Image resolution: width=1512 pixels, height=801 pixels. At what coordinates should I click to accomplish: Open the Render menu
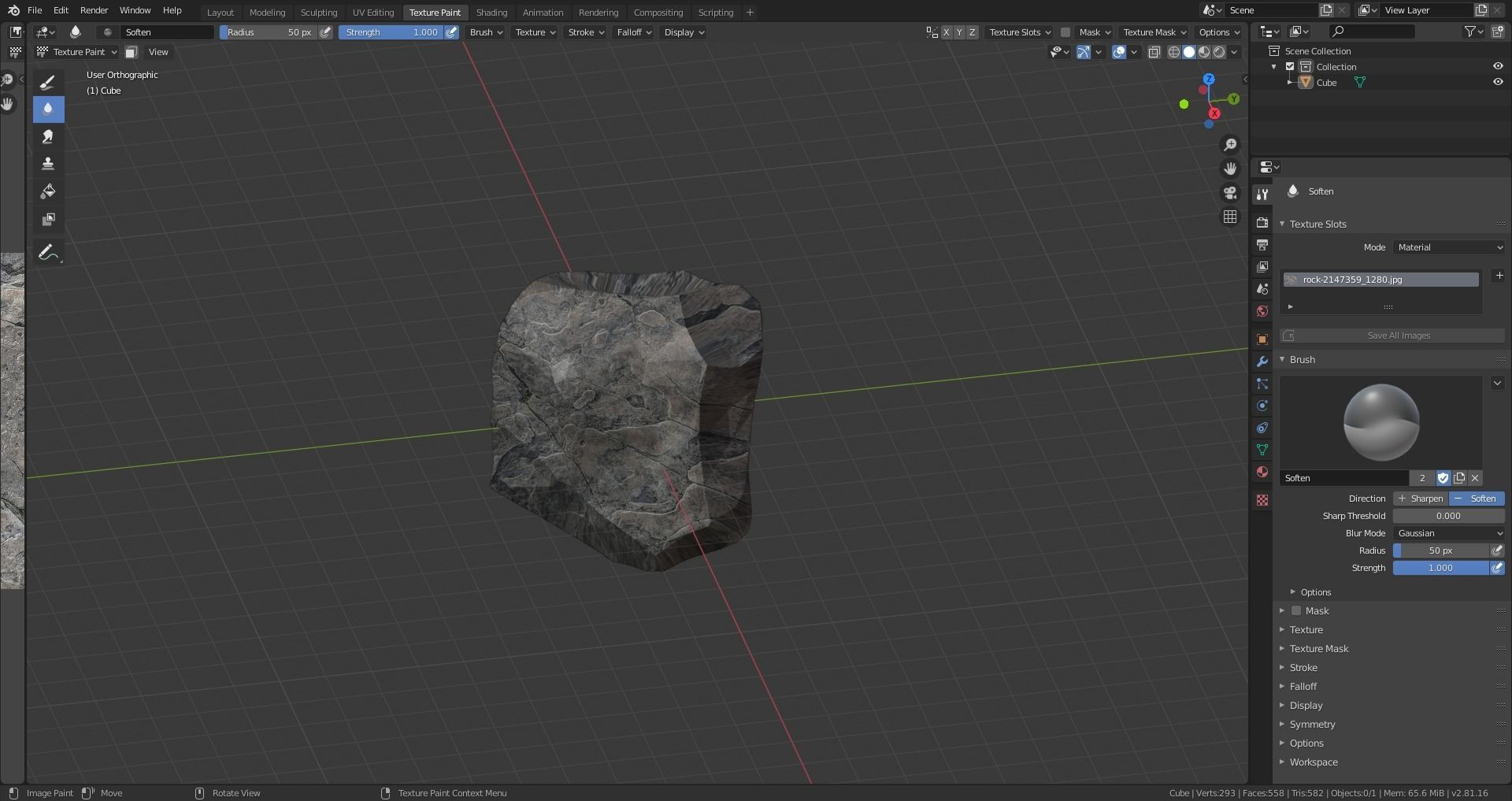point(94,10)
